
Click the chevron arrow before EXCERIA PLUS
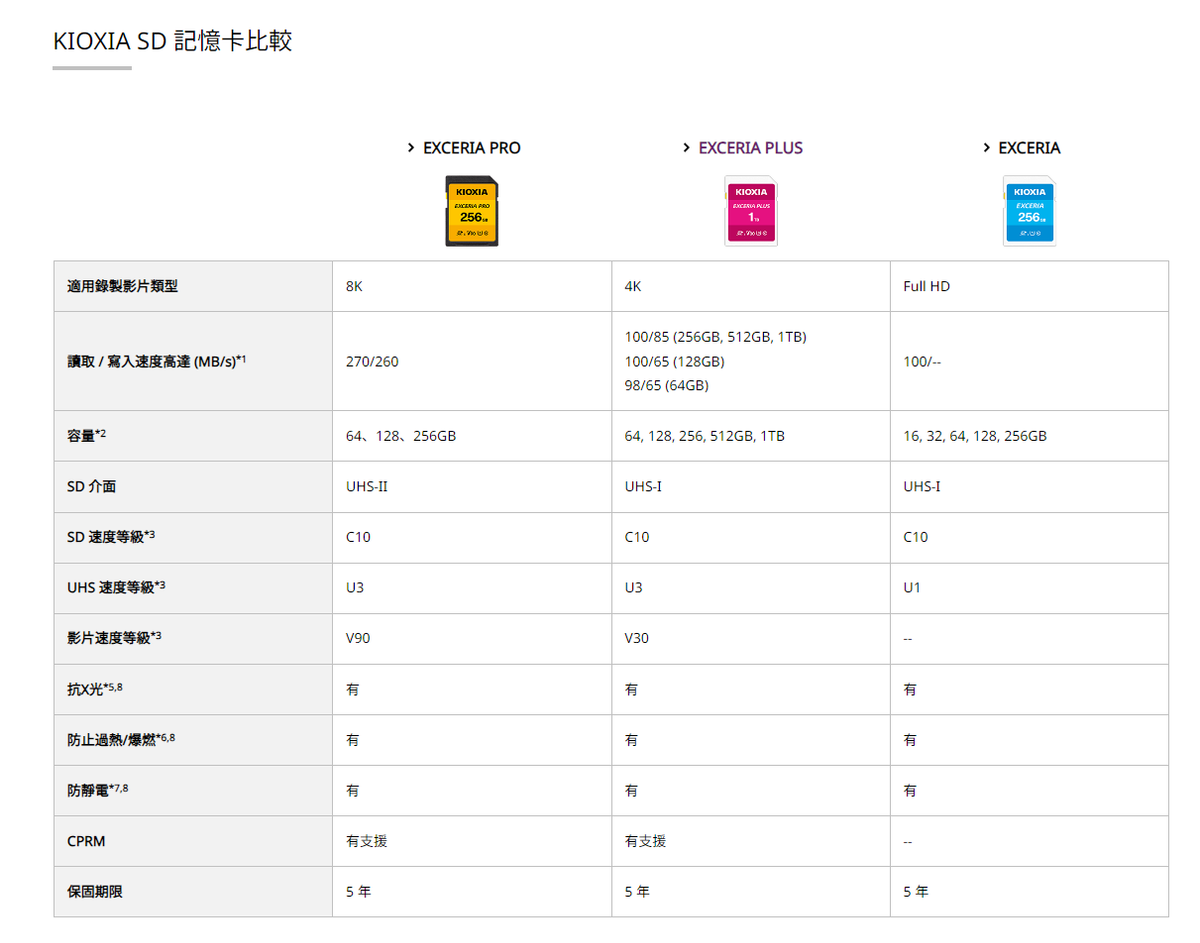686,148
